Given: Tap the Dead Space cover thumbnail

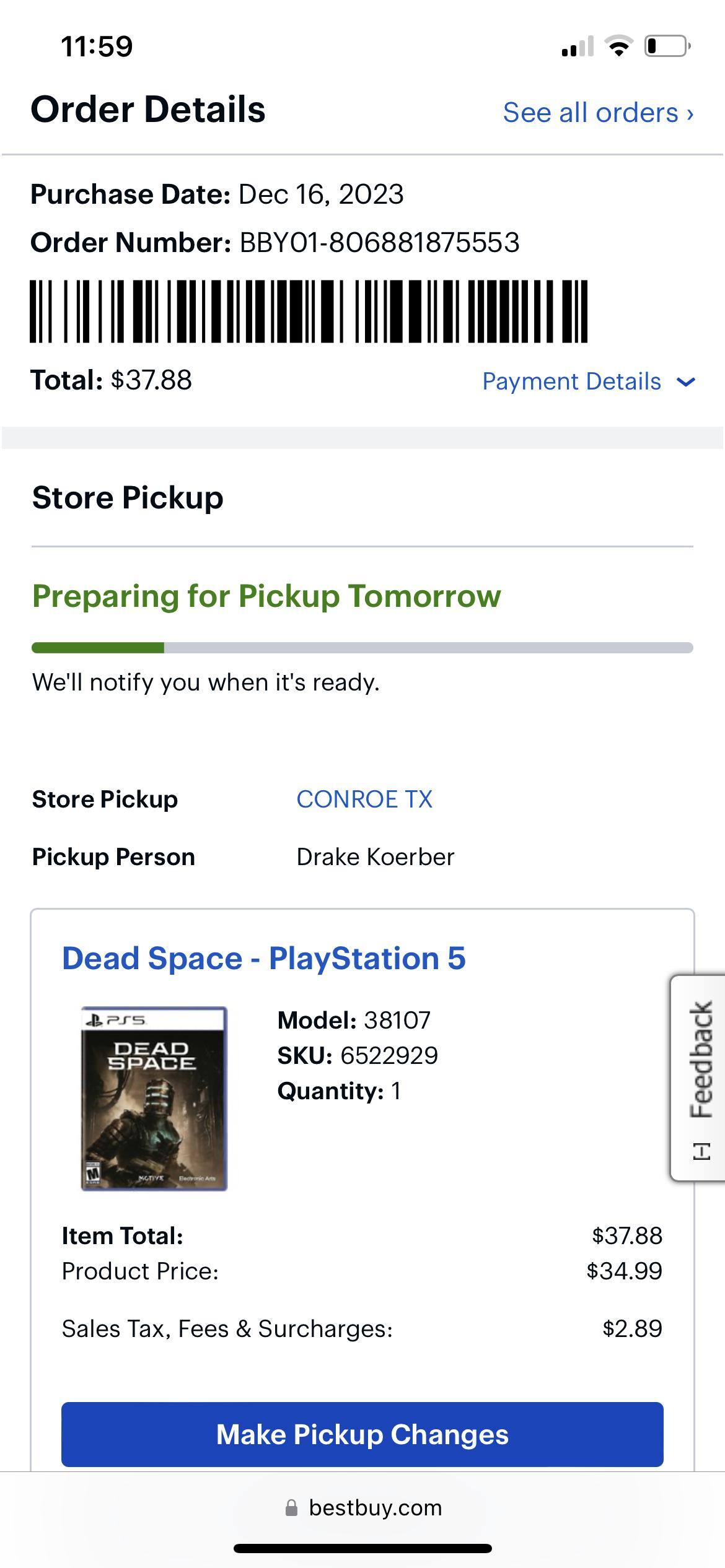Looking at the screenshot, I should pyautogui.click(x=154, y=1099).
